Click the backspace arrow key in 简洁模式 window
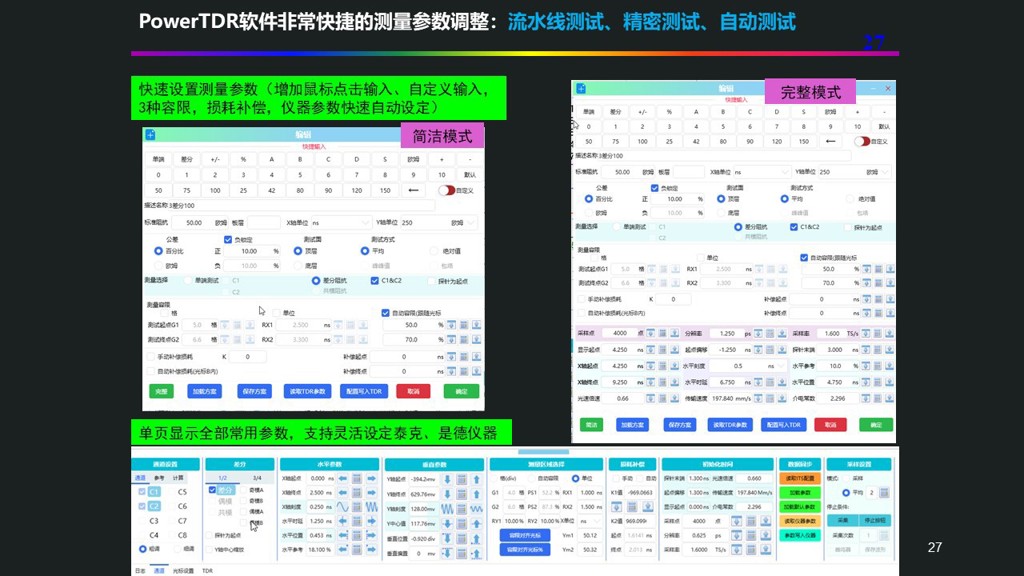Screen dimensions: 1024x576 coord(413,190)
